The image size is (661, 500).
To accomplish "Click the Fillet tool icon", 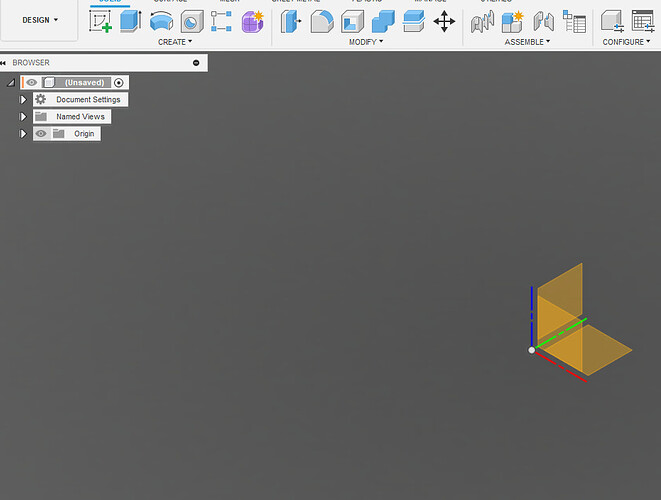I will [321, 21].
